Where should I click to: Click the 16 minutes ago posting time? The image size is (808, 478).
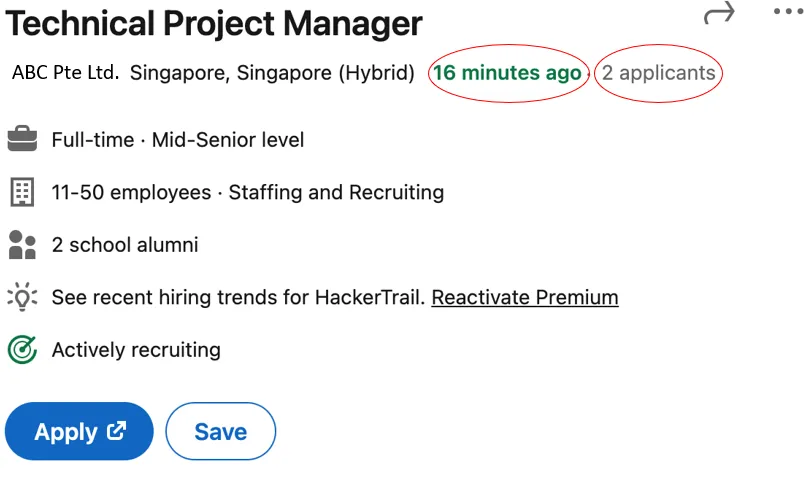click(x=507, y=73)
